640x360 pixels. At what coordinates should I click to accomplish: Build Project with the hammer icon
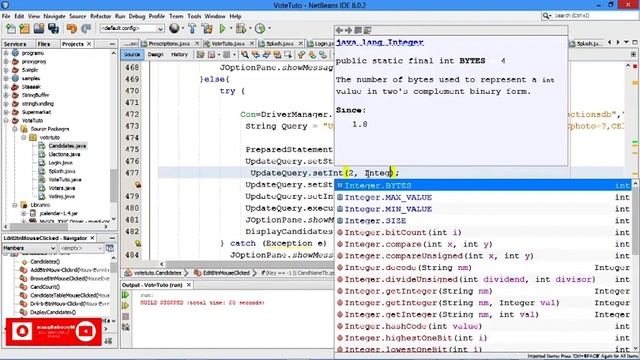(192, 29)
